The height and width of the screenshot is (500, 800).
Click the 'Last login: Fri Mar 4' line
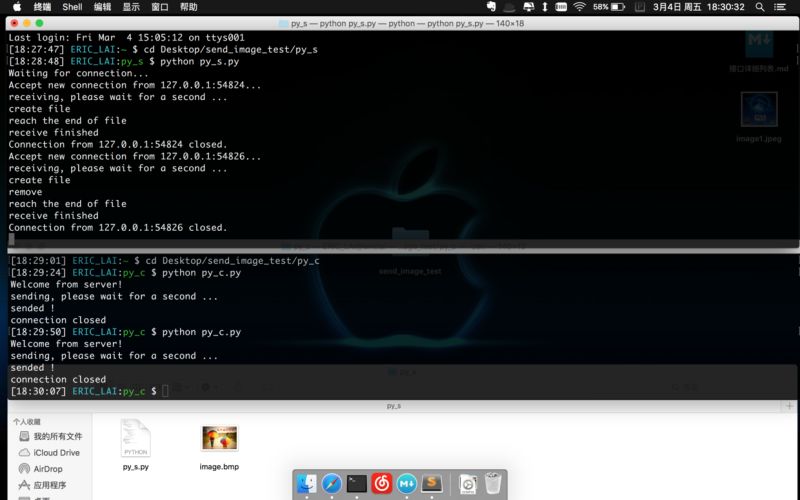(x=126, y=37)
